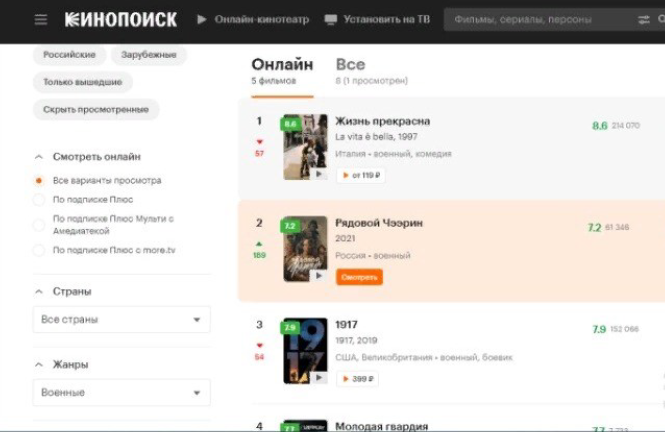Select По подписке Плюс radio option
This screenshot has width=665, height=432.
pos(39,200)
